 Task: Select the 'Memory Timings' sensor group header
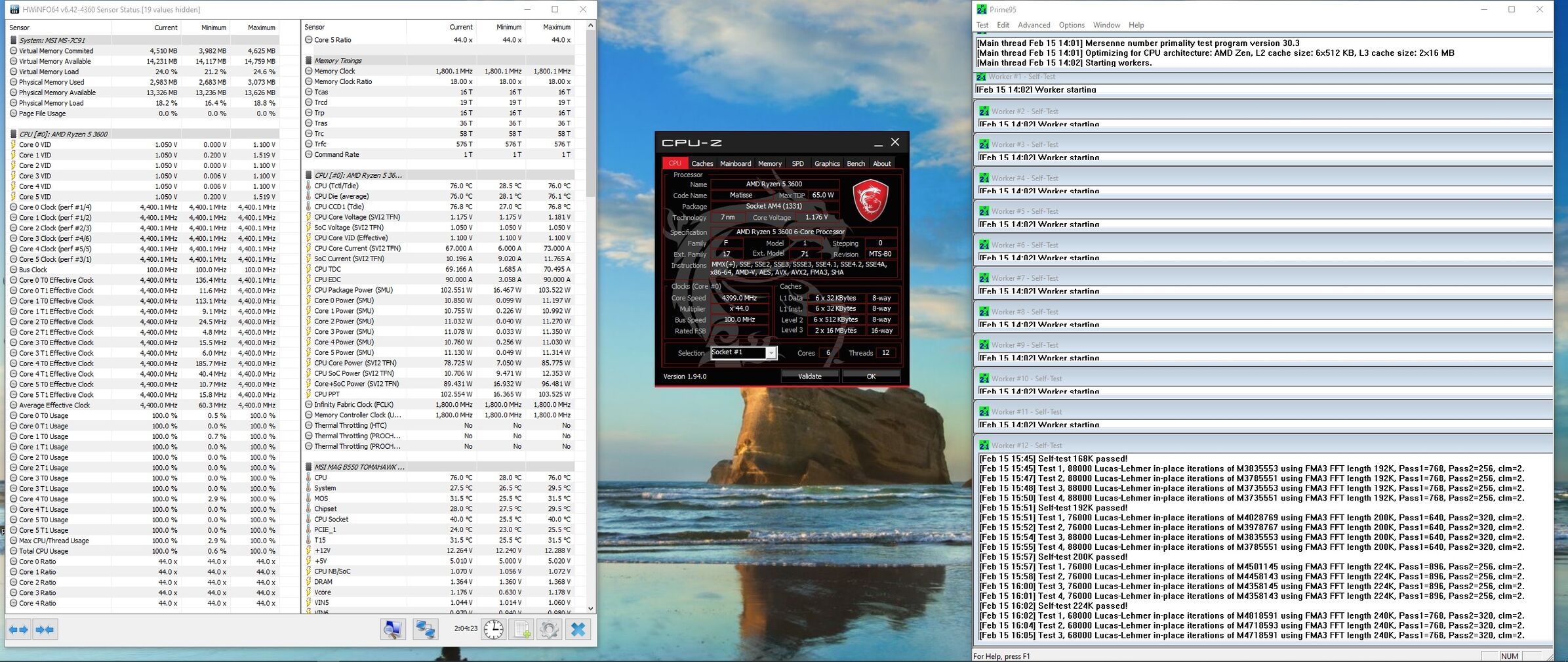coord(439,60)
